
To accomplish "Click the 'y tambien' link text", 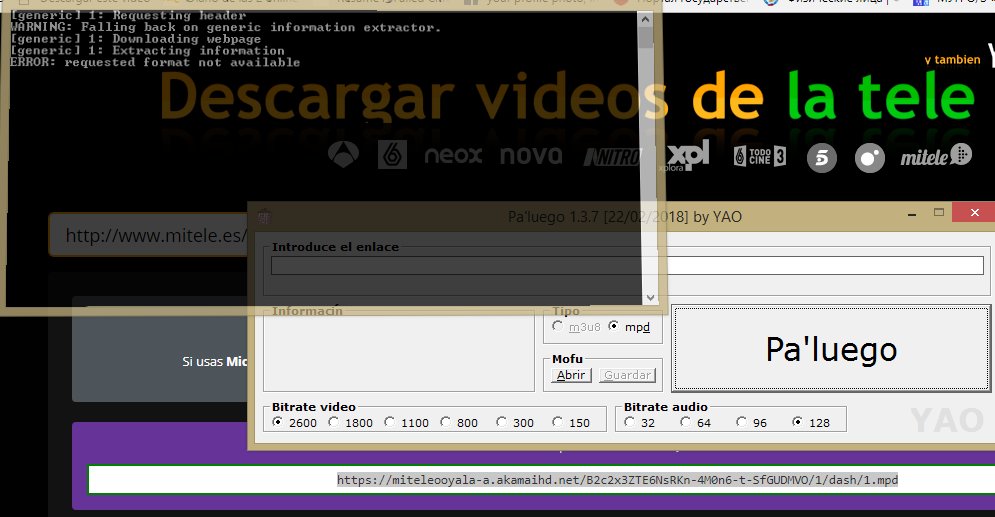I will 952,60.
